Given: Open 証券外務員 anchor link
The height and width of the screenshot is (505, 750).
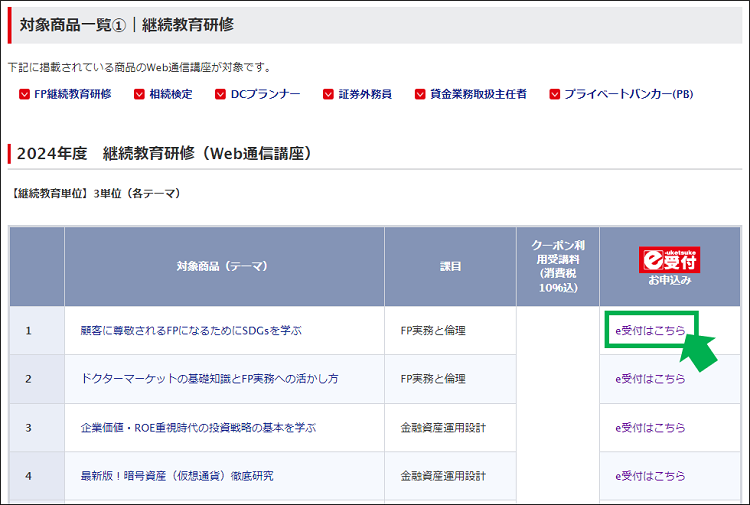Looking at the screenshot, I should [x=365, y=95].
